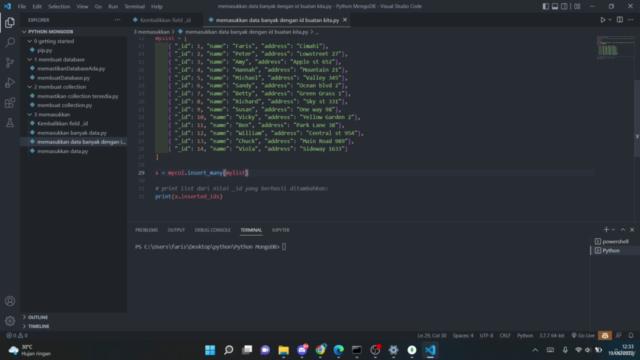Change line ending CRLF setting
Image resolution: width=640 pixels, height=360 pixels.
pyautogui.click(x=505, y=336)
